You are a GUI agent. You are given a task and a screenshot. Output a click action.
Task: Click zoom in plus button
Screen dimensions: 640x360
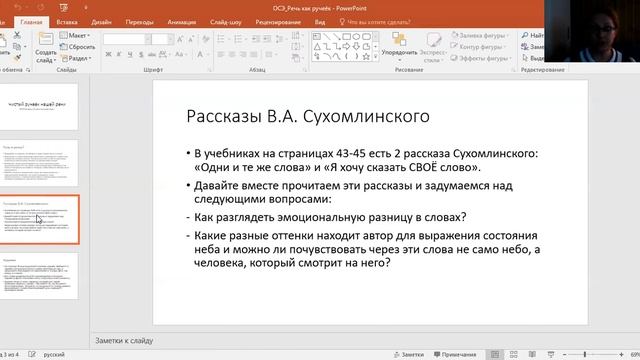tap(621, 354)
